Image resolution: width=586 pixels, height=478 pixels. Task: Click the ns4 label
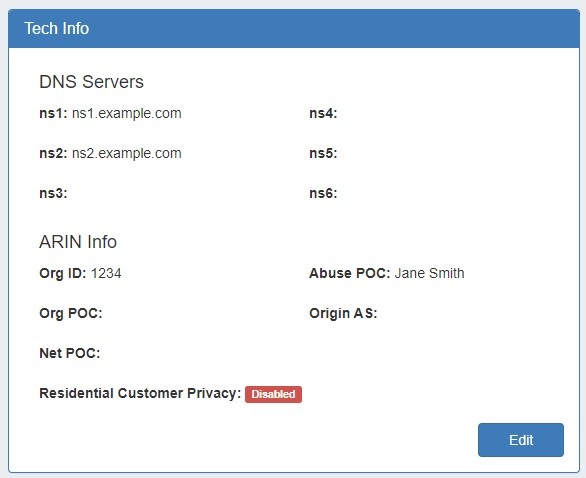click(x=323, y=113)
